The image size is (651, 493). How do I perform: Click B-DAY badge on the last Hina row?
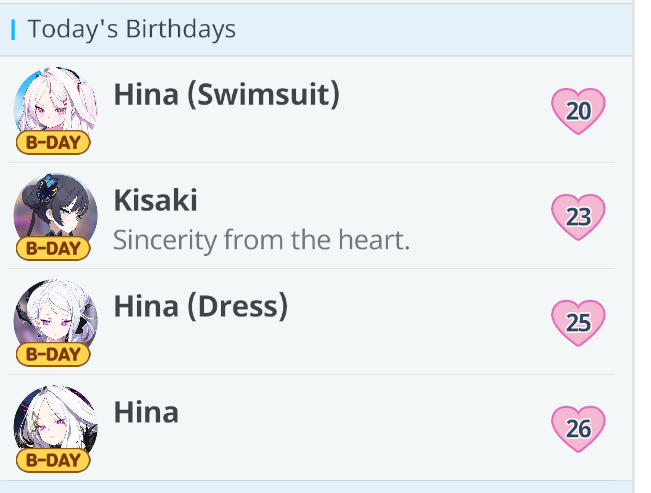(53, 460)
